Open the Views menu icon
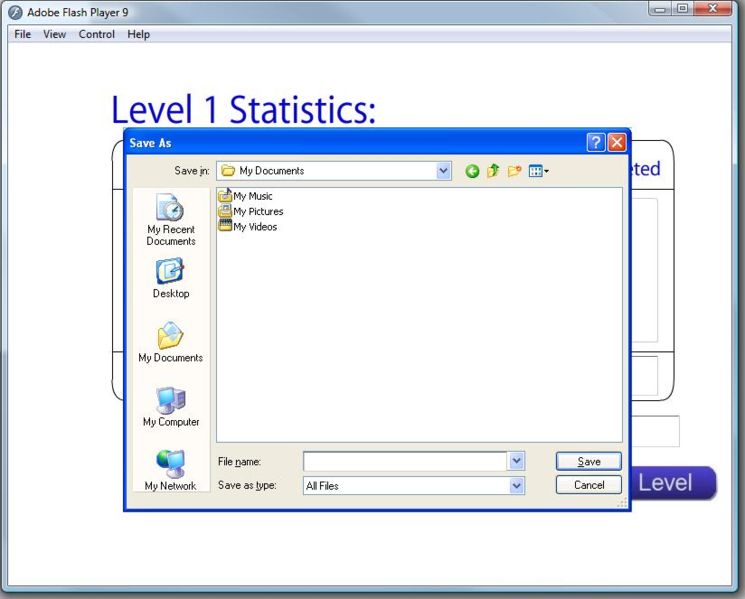745x599 pixels. (538, 171)
